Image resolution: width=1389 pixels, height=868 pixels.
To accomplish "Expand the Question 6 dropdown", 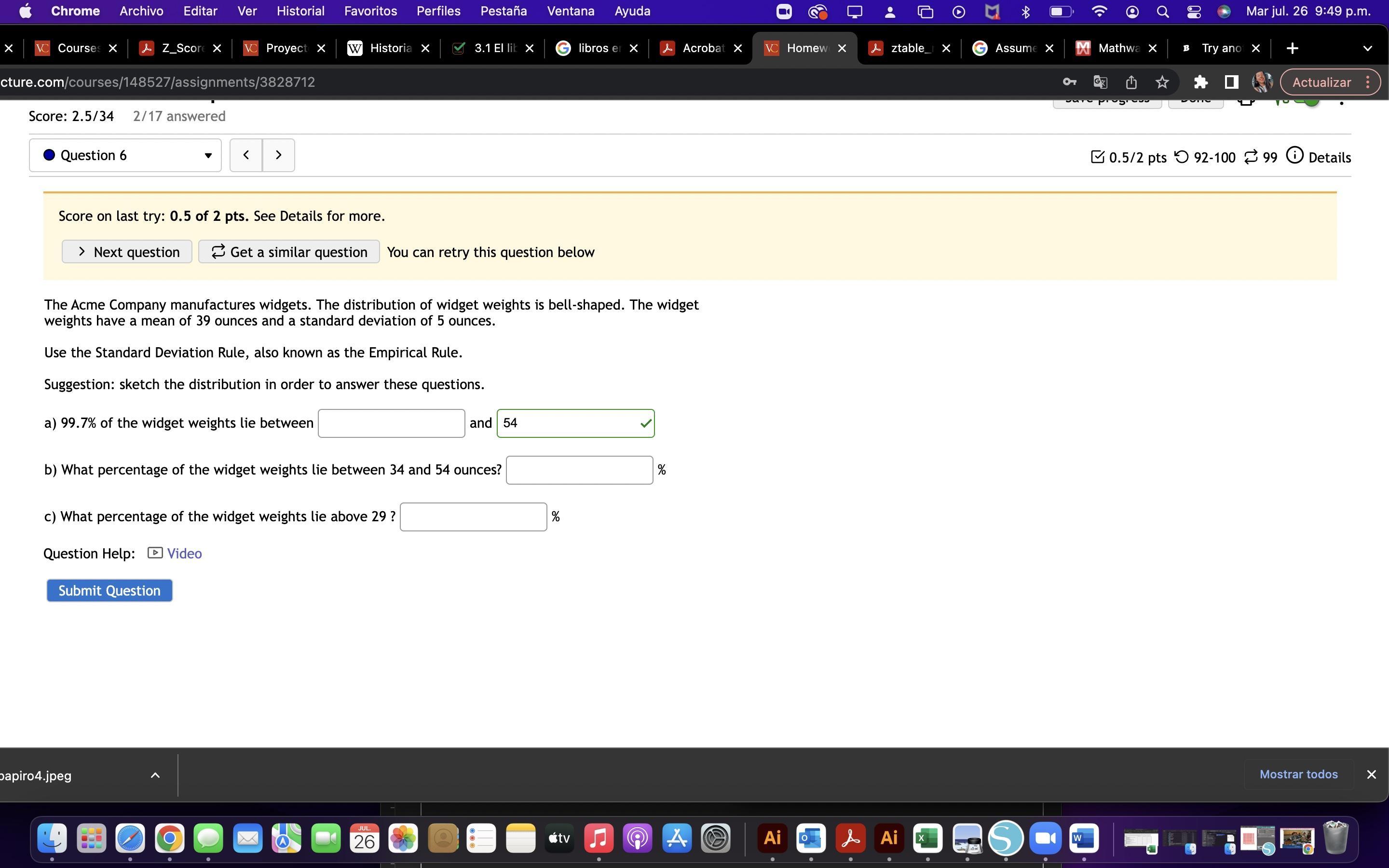I will pos(125,155).
